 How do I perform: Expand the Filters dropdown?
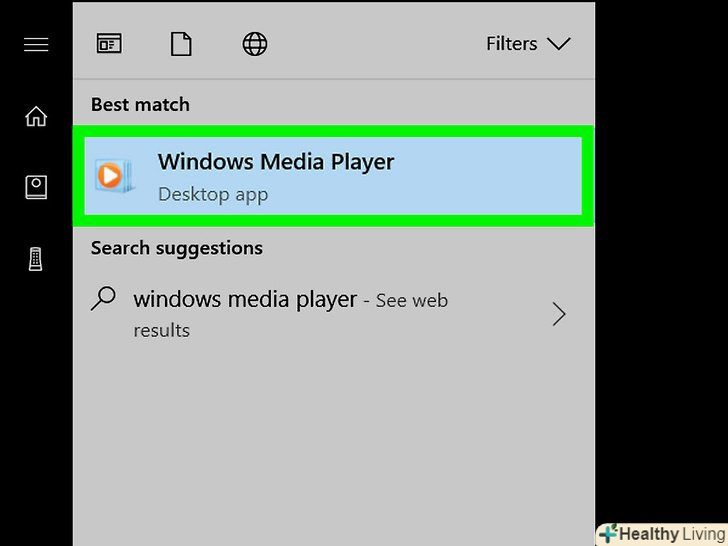[x=528, y=44]
